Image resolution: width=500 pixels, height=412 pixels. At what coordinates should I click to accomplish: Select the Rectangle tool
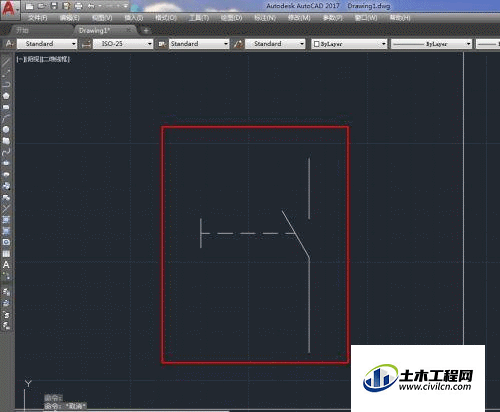click(x=6, y=107)
